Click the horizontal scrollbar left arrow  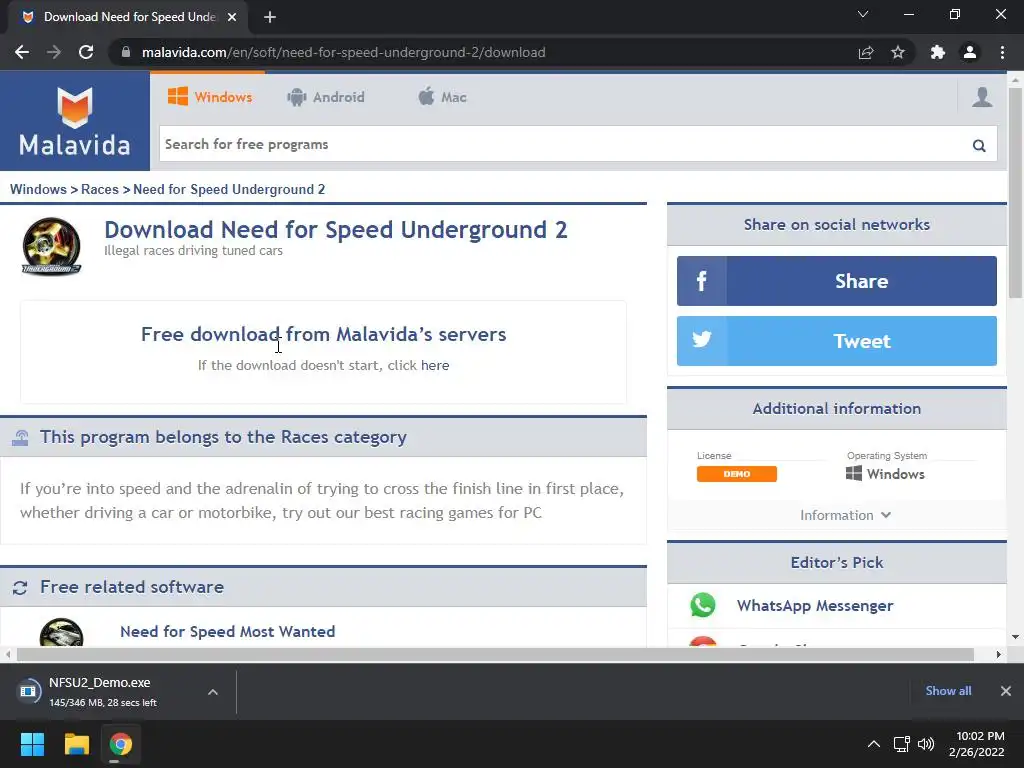point(8,654)
